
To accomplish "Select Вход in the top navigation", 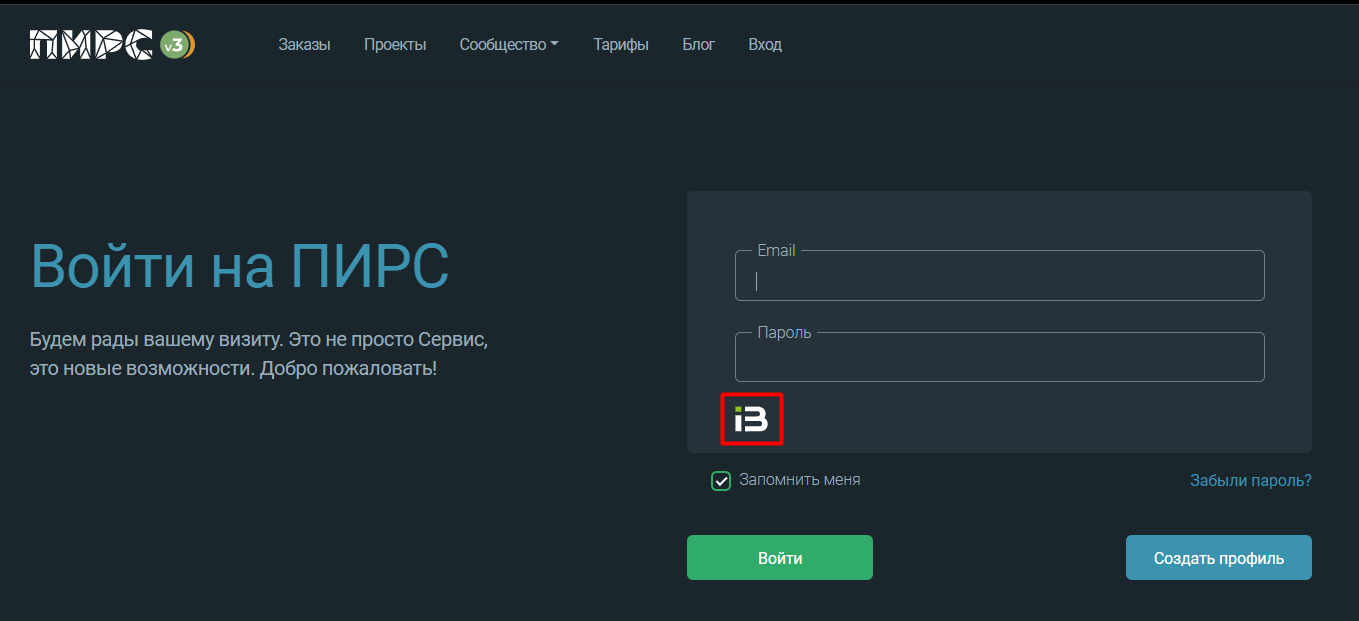I will click(765, 45).
